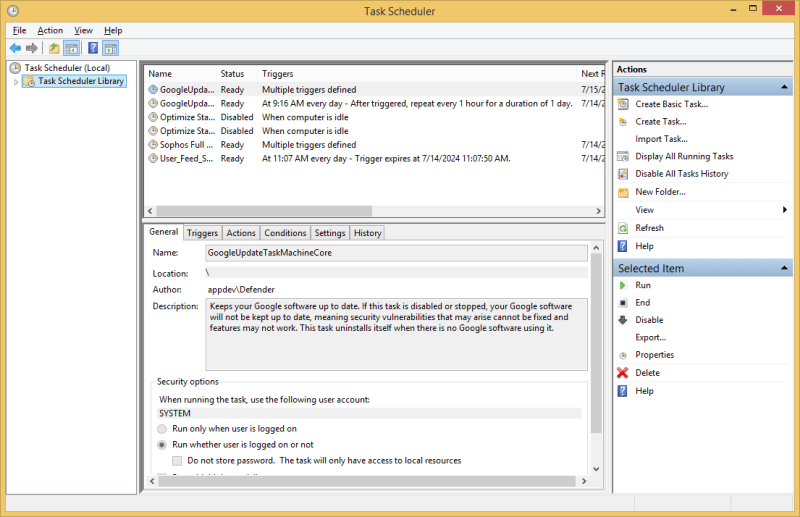This screenshot has height=517, width=800.
Task: Click the Display All Running Tasks icon
Action: (x=623, y=157)
